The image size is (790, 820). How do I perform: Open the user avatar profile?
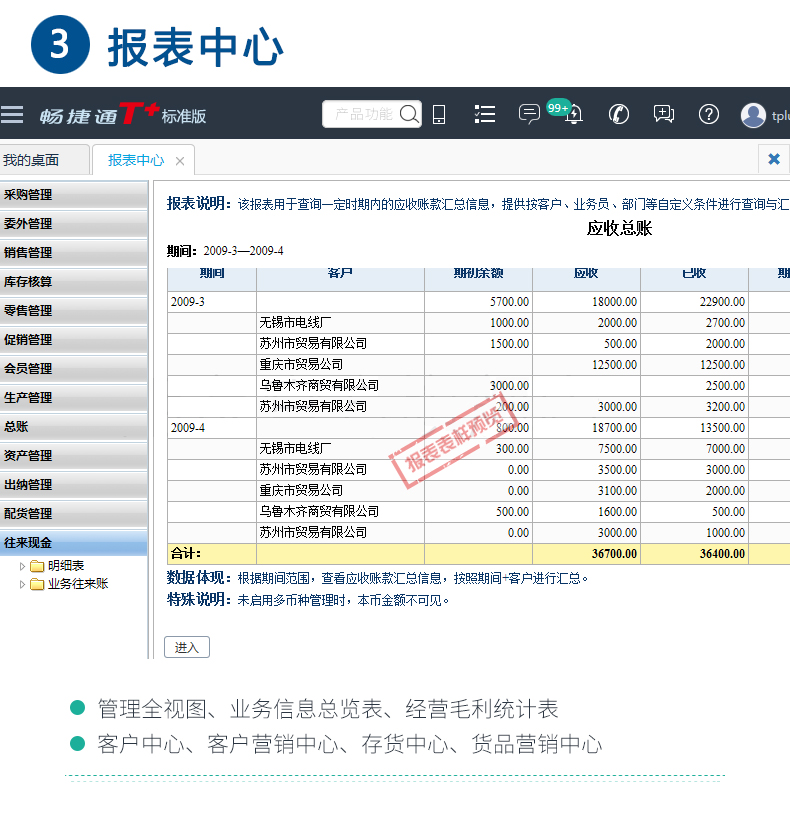pos(753,115)
